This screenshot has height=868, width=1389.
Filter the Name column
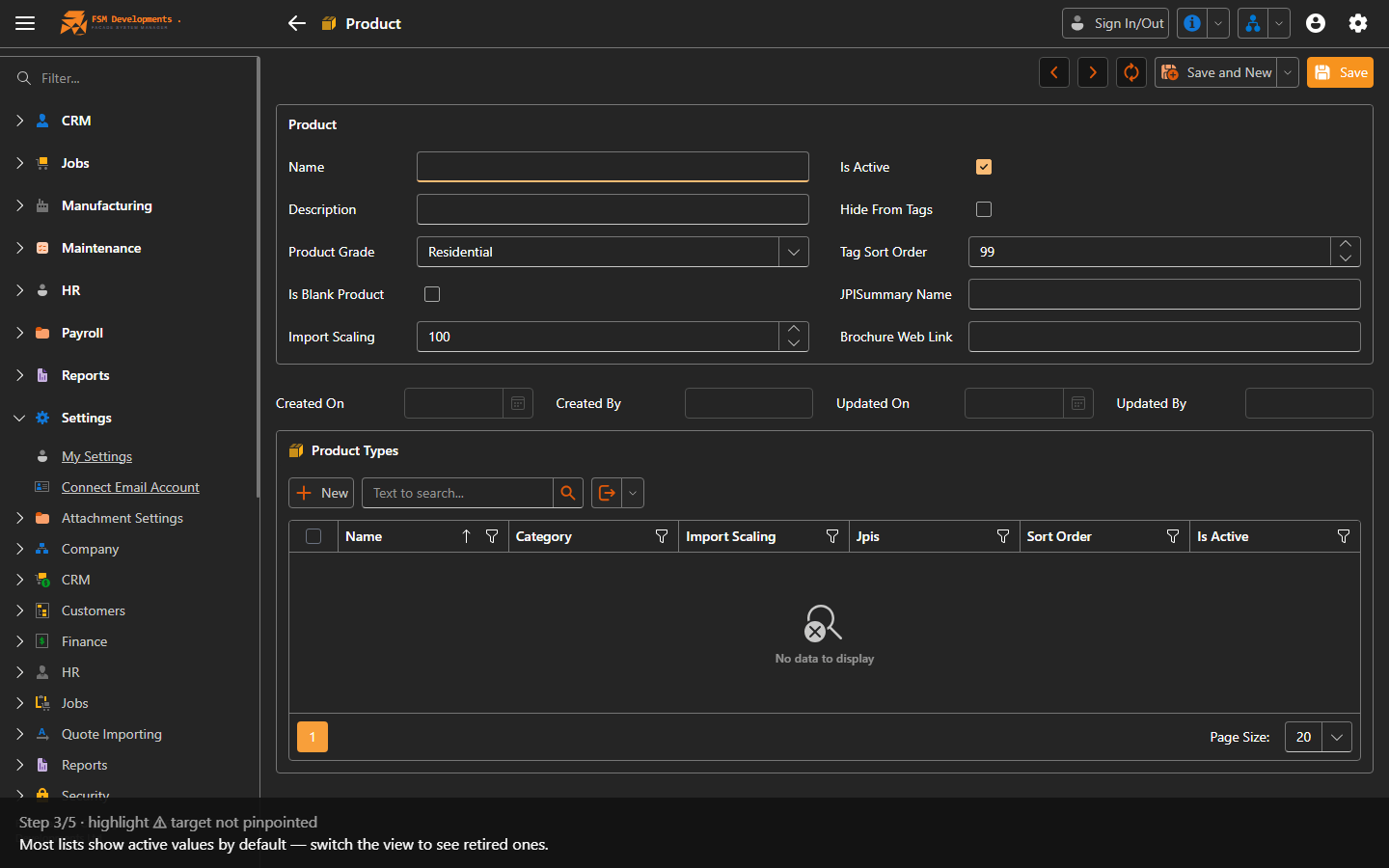tap(492, 536)
